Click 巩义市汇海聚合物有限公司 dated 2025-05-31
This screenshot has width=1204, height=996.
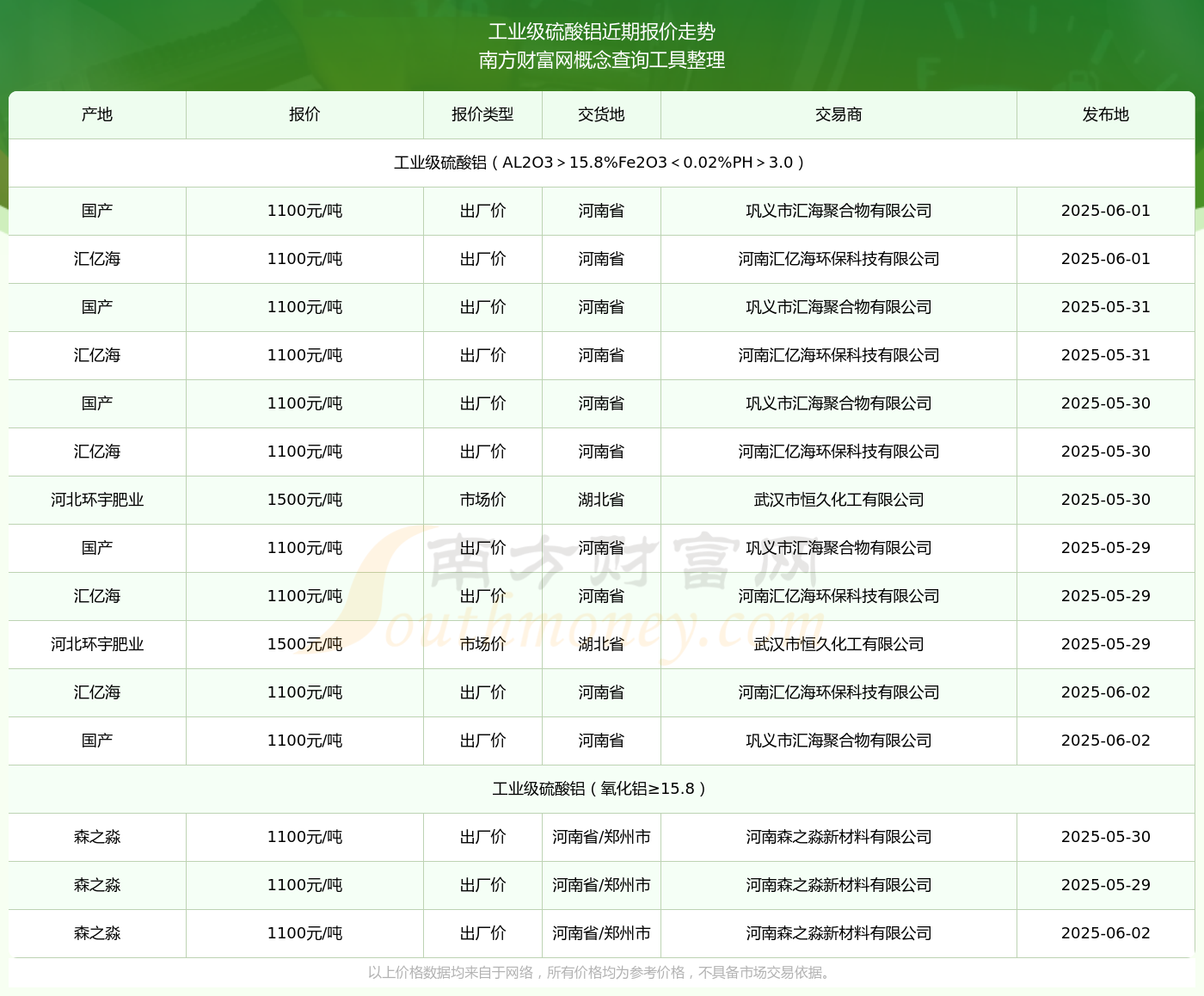(x=838, y=307)
